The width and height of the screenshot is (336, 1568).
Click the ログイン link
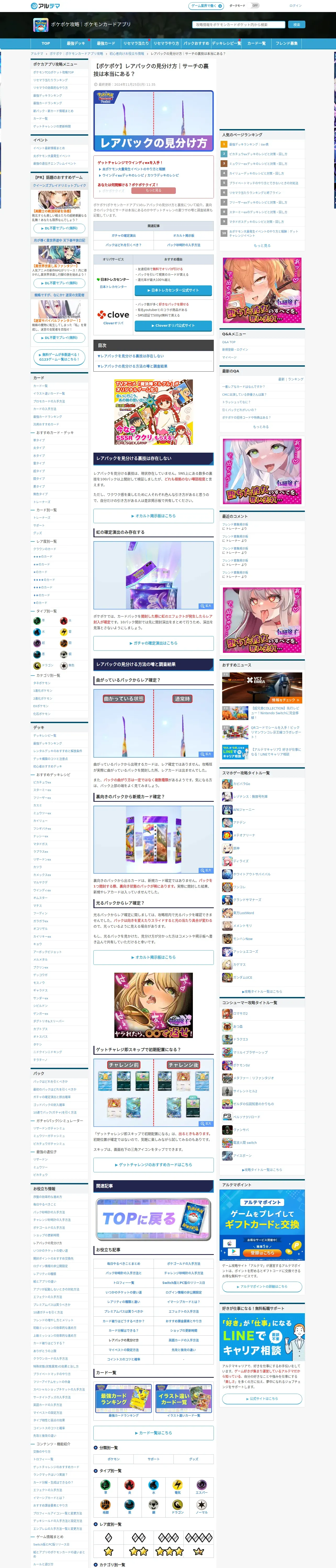[x=296, y=5]
